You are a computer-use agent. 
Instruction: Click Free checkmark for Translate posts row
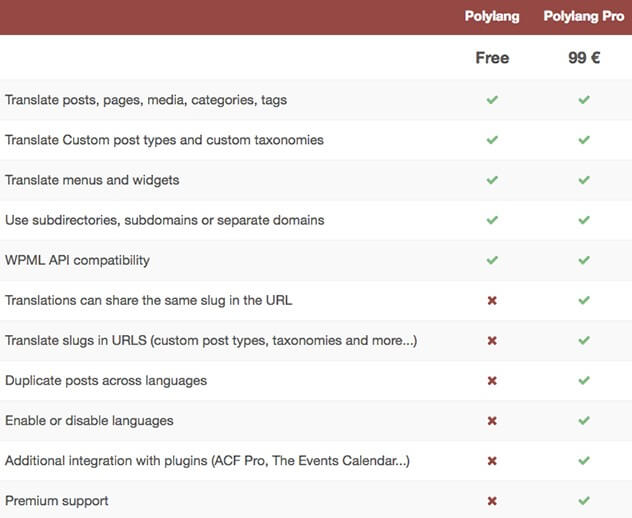pyautogui.click(x=492, y=100)
